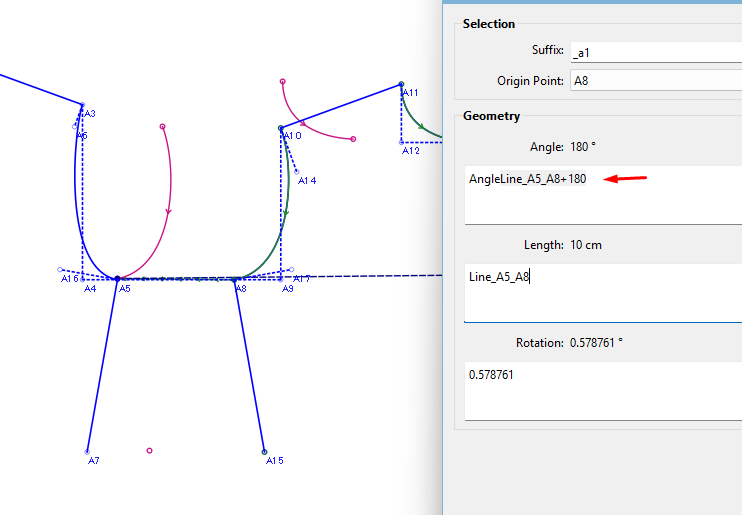The width and height of the screenshot is (742, 515).
Task: Click the Rotation formula field
Action: 603,390
